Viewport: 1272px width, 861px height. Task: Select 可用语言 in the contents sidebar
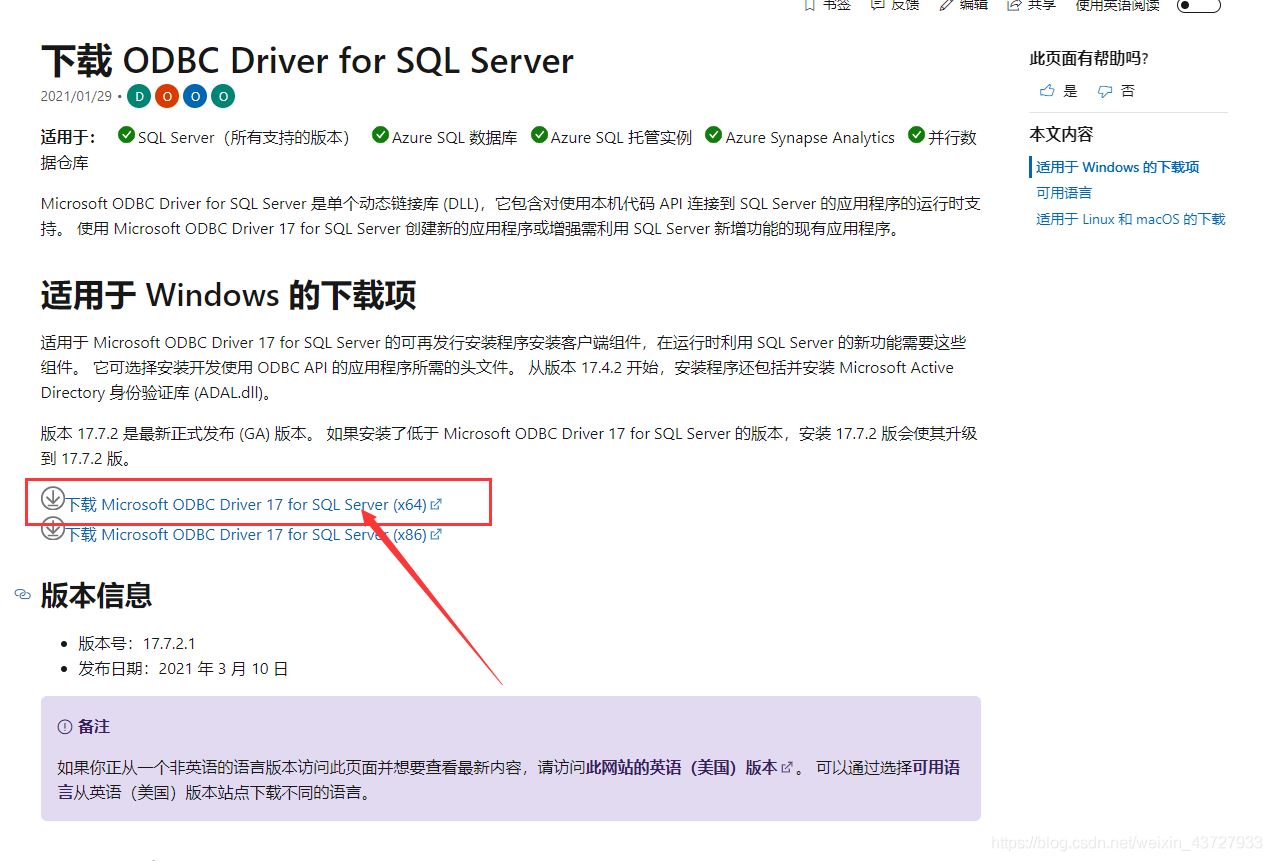tap(1063, 193)
